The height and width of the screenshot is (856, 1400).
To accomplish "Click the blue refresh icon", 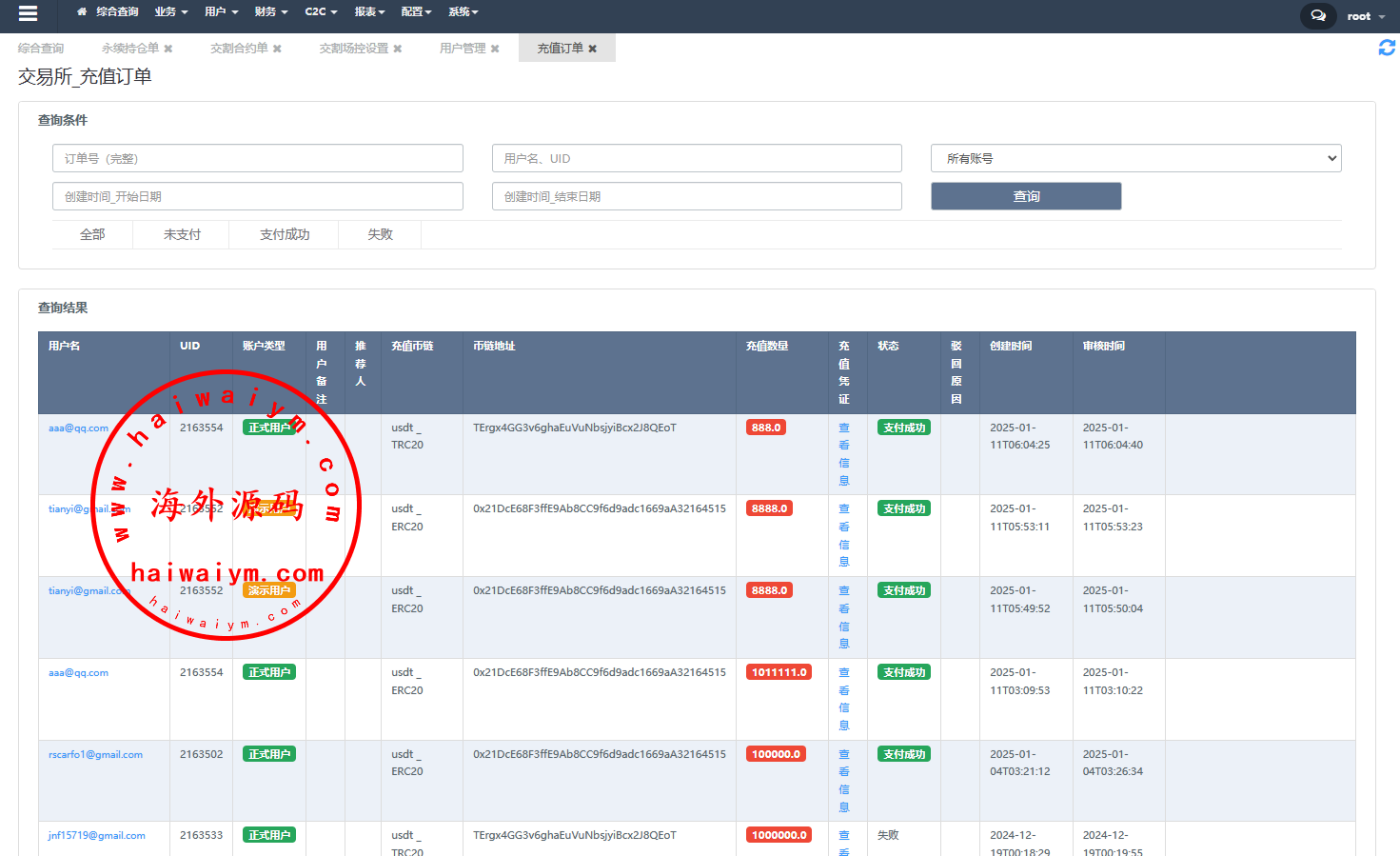I will pyautogui.click(x=1387, y=48).
